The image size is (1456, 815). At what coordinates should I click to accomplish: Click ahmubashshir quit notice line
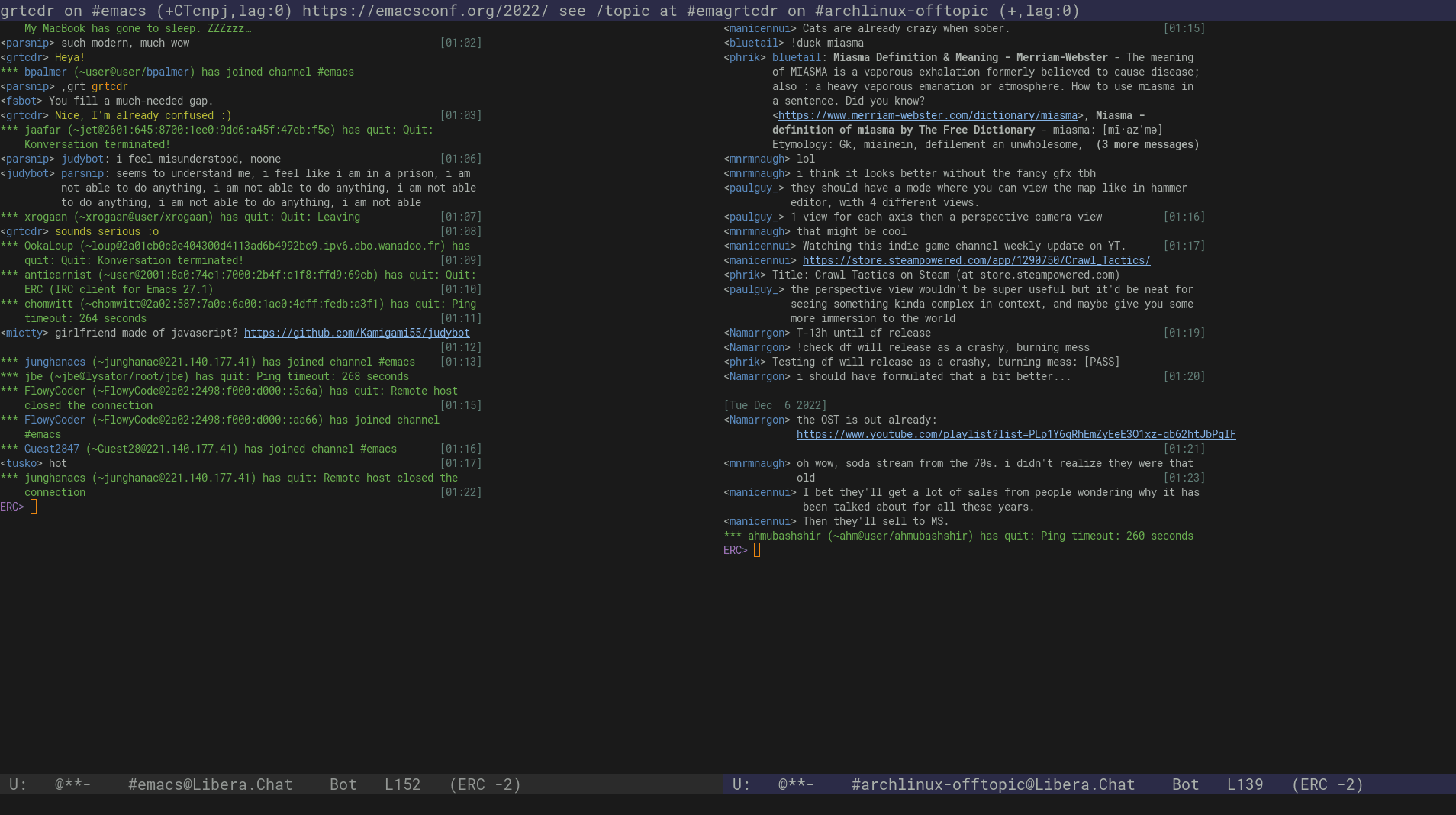958,536
